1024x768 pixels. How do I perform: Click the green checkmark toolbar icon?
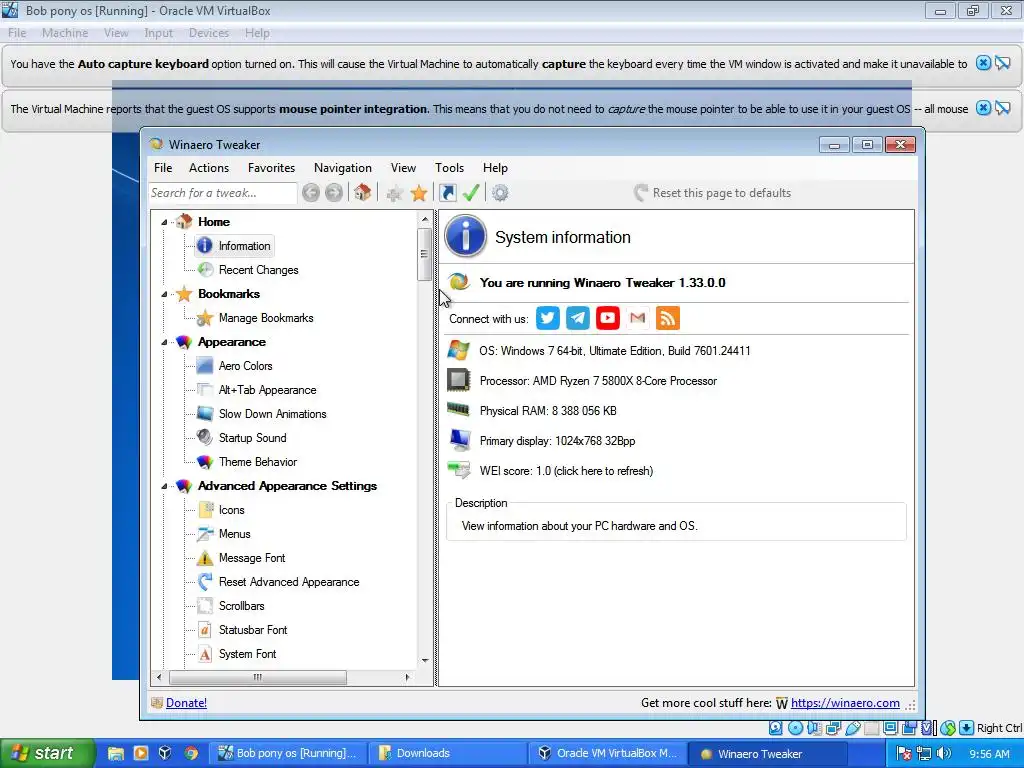click(x=471, y=193)
